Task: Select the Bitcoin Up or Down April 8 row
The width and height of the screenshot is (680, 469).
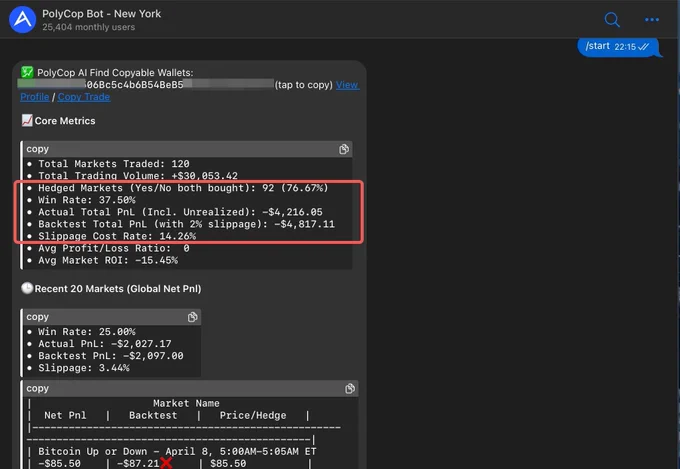Action: (x=177, y=451)
